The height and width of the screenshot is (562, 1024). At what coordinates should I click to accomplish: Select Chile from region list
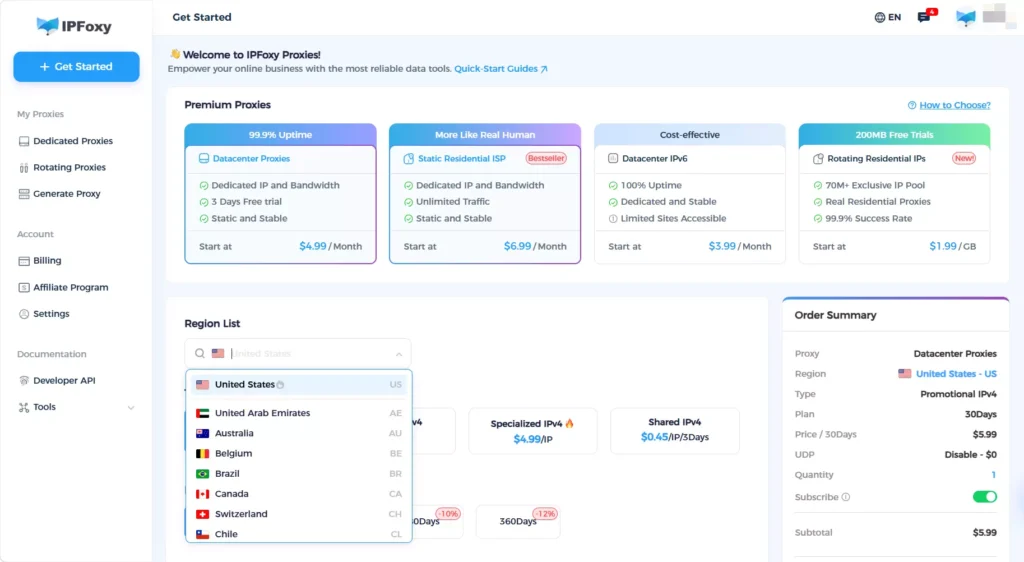pyautogui.click(x=298, y=535)
